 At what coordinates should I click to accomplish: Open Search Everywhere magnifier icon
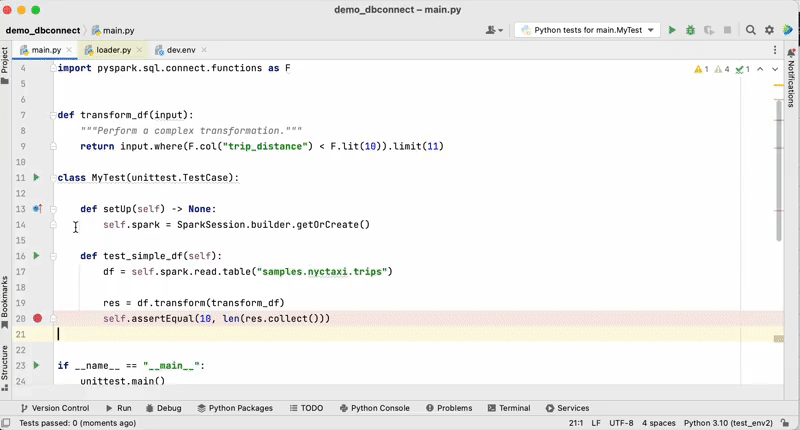(x=750, y=30)
